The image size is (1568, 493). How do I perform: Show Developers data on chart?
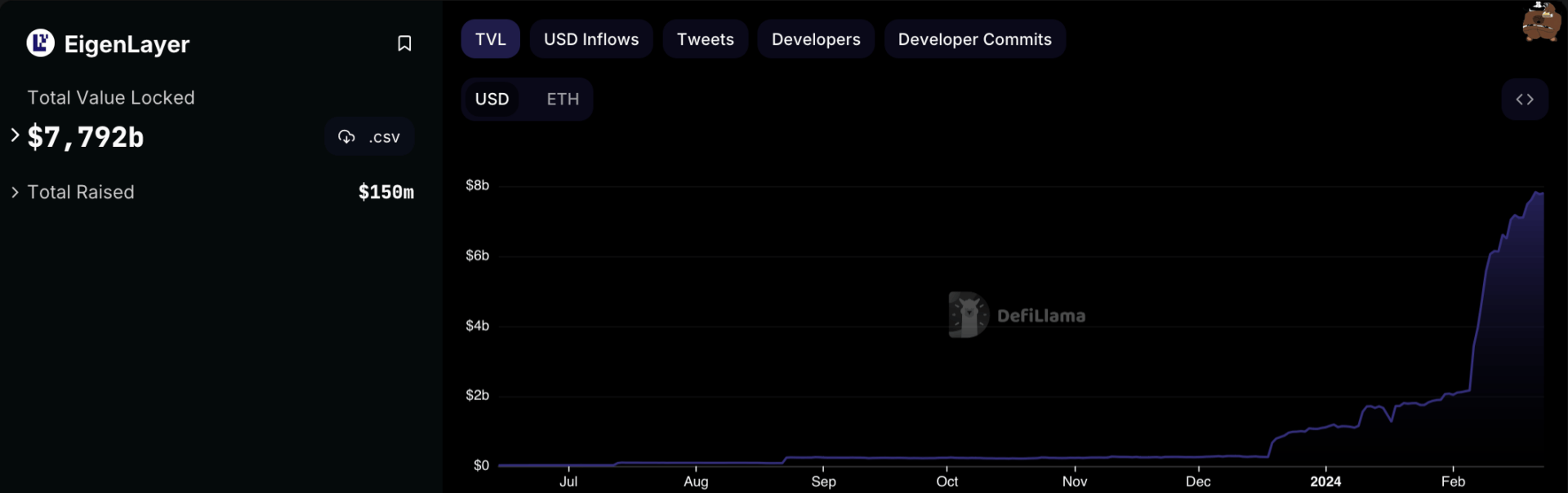click(815, 39)
